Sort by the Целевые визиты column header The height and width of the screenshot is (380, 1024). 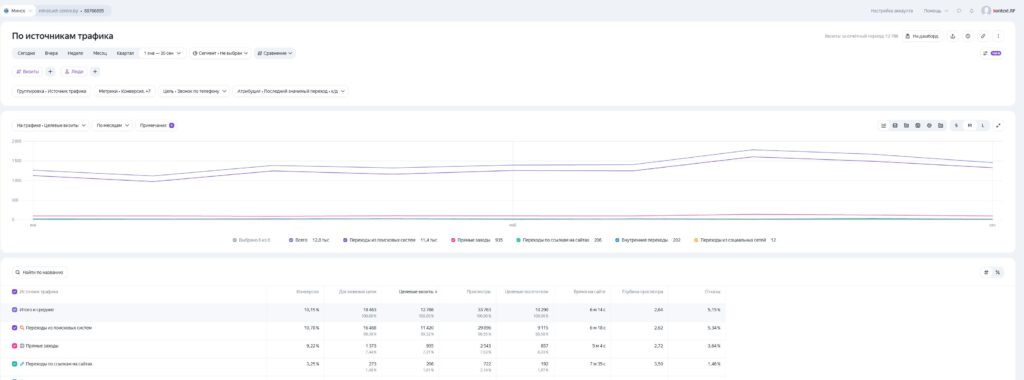[x=418, y=292]
